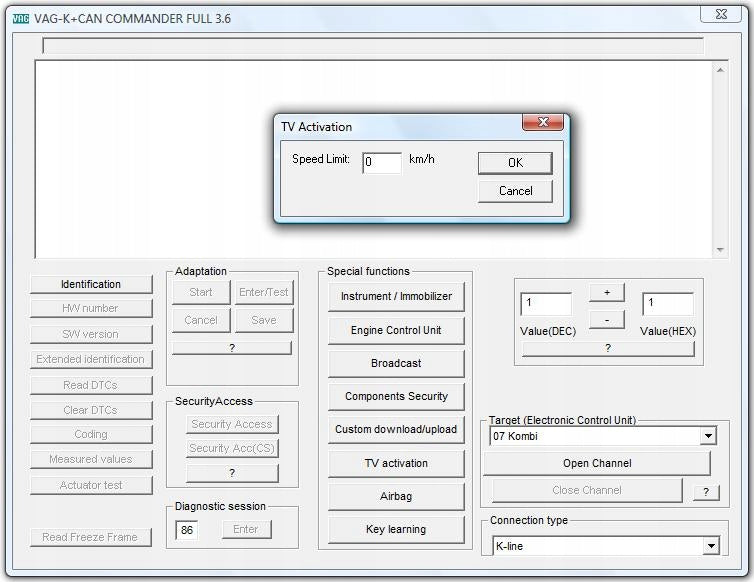754x582 pixels.
Task: Click the Adaptation Start button
Action: tap(201, 292)
